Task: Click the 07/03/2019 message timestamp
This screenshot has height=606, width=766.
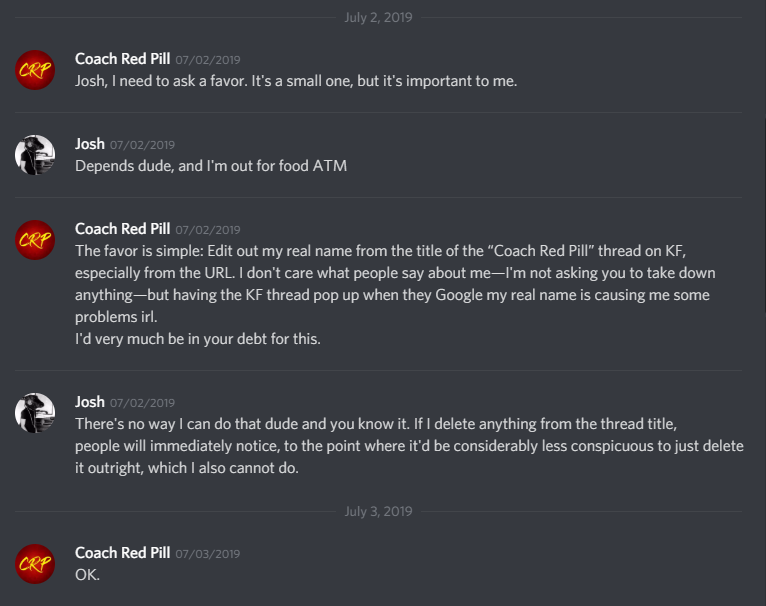Action: (x=208, y=553)
